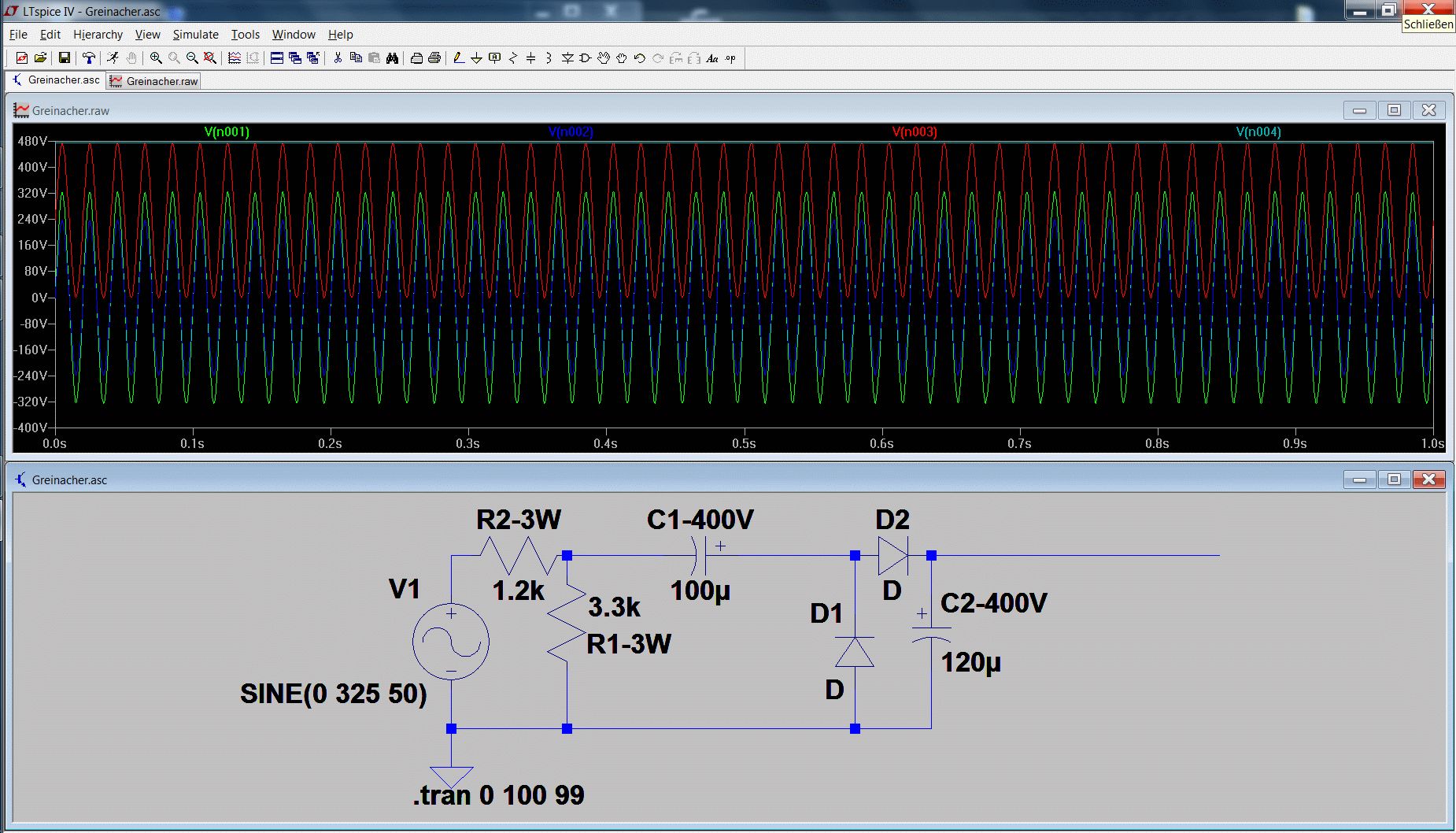This screenshot has height=833, width=1456.
Task: Save the schematic with the floppy disk icon
Action: pos(65,58)
